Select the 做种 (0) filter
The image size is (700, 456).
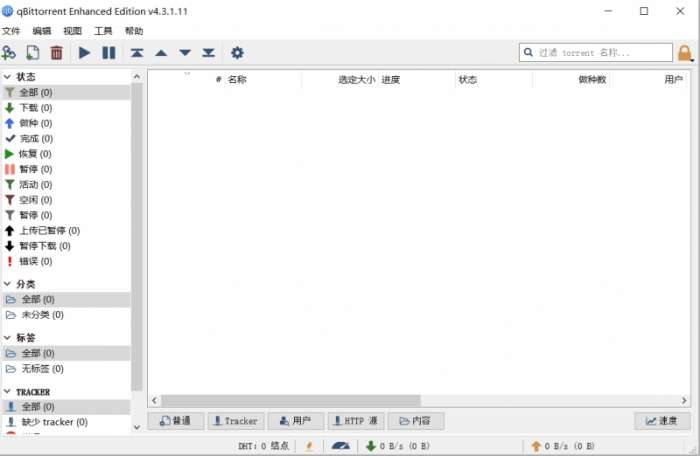[x=66, y=123]
